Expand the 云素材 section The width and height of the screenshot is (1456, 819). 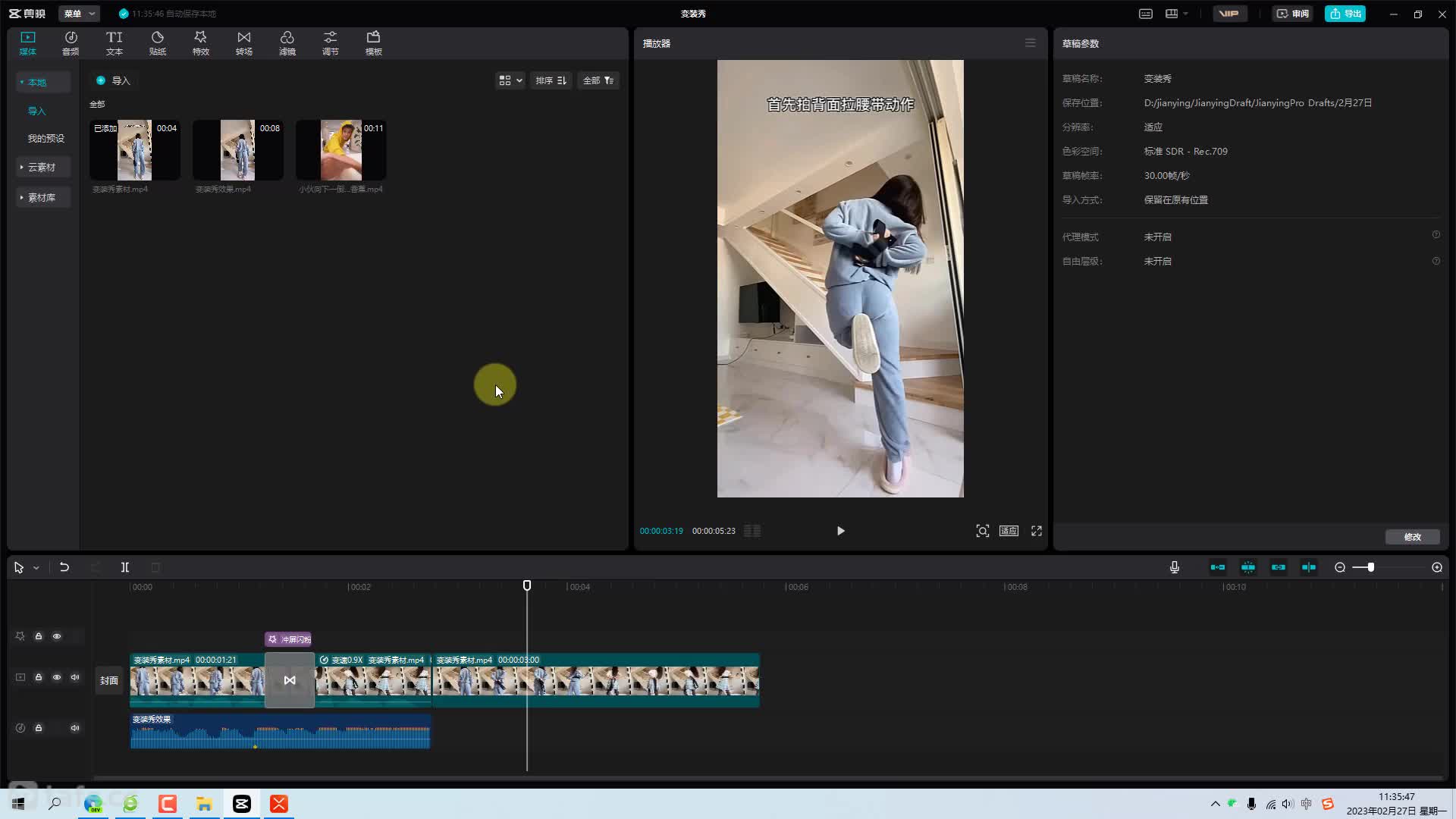click(x=43, y=167)
